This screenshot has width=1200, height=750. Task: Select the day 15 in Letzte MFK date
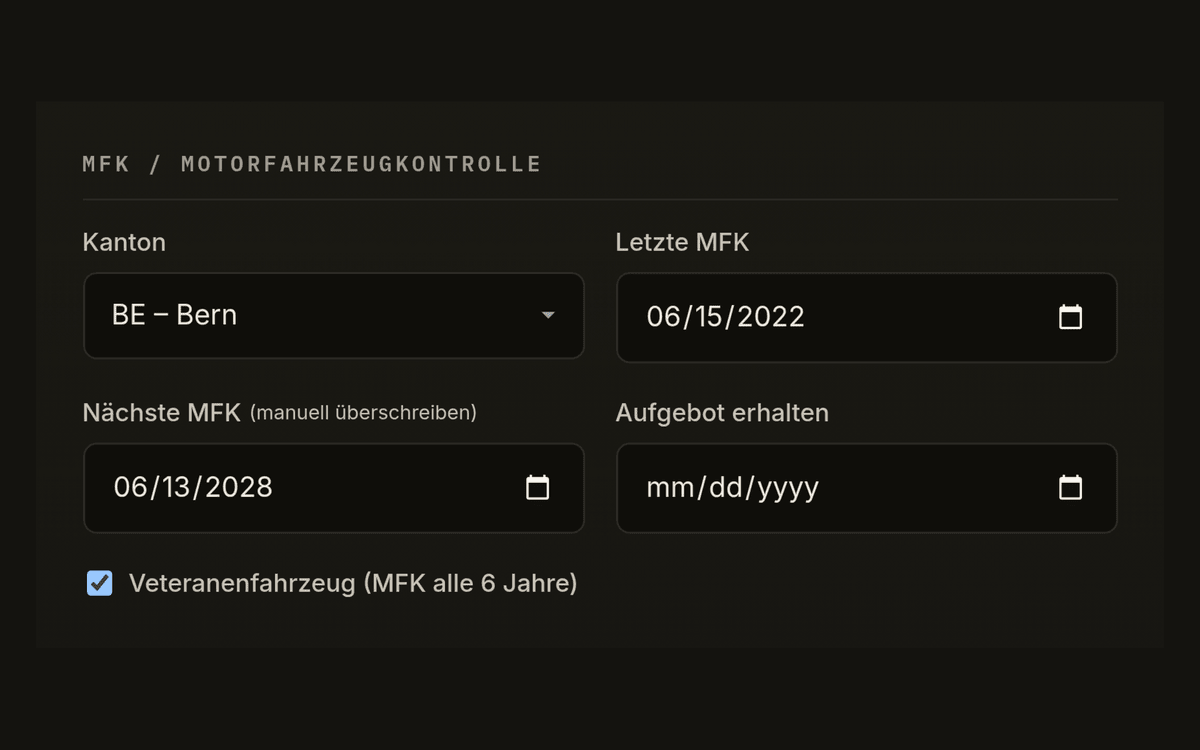[x=707, y=317]
